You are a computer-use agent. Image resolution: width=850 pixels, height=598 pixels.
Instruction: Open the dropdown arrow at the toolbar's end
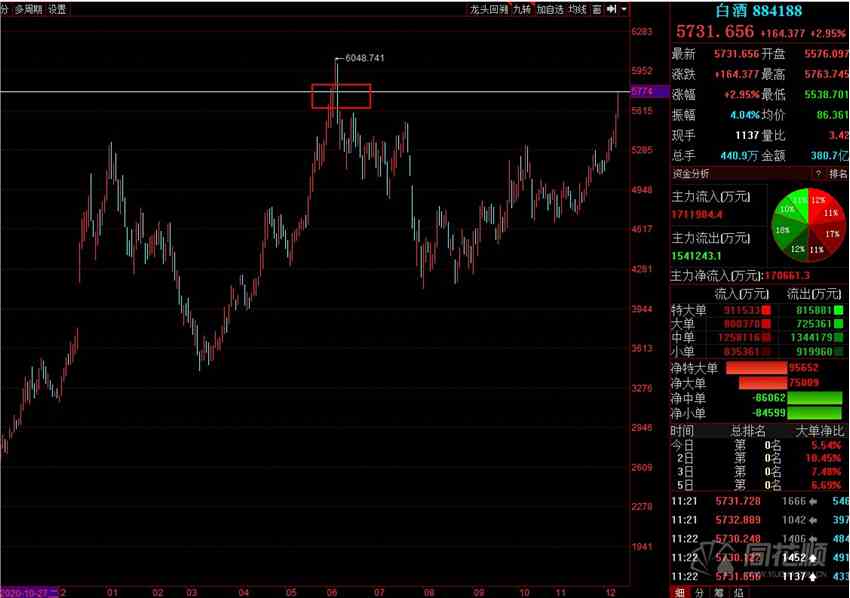pos(624,9)
